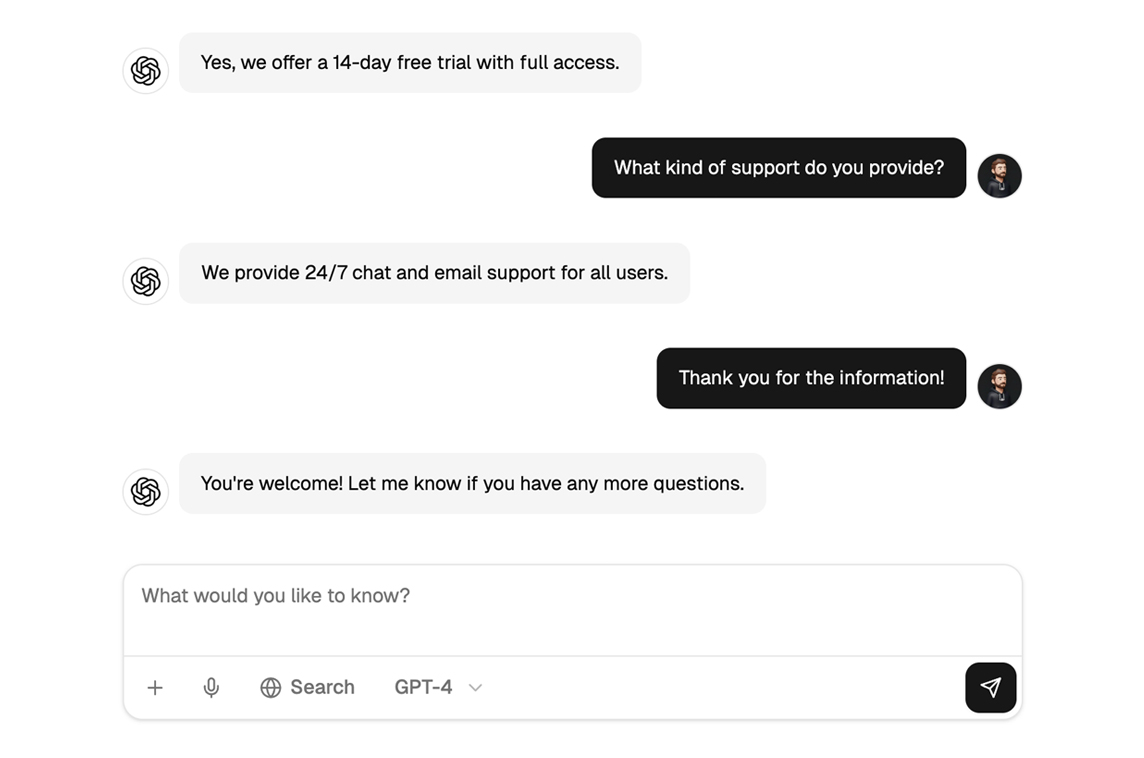
Task: Click the assistant logo beside the free trial reply
Action: (x=146, y=71)
